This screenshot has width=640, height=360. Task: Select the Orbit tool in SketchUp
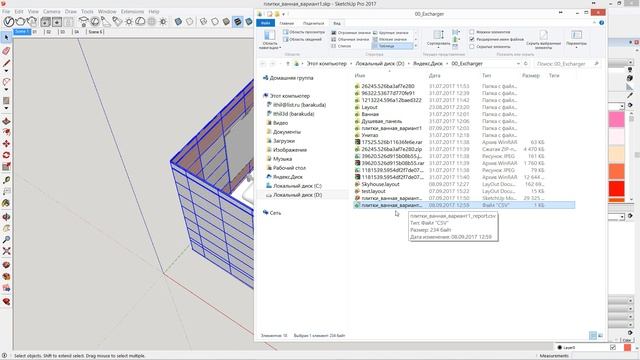click(6, 217)
